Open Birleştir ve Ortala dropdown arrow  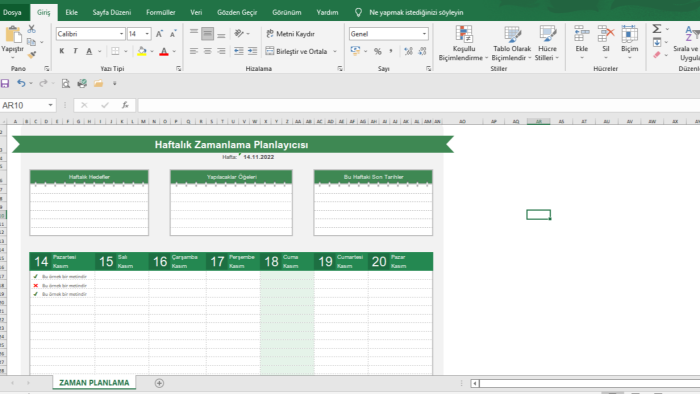point(335,52)
